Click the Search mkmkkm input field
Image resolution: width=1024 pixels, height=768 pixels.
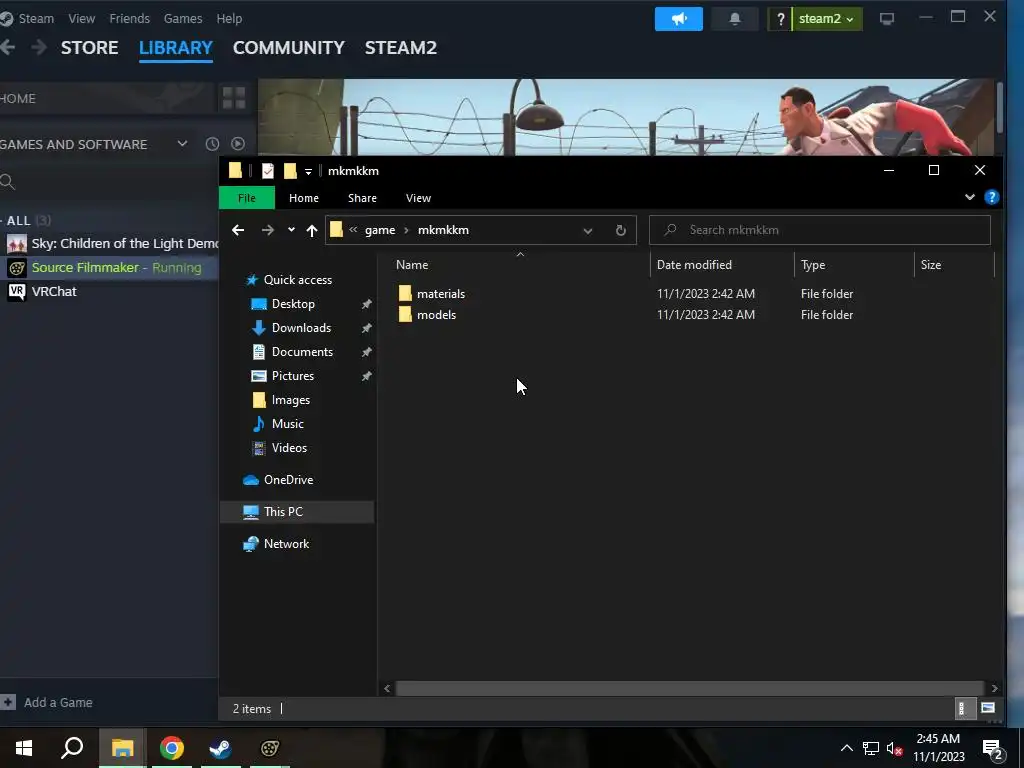[820, 230]
